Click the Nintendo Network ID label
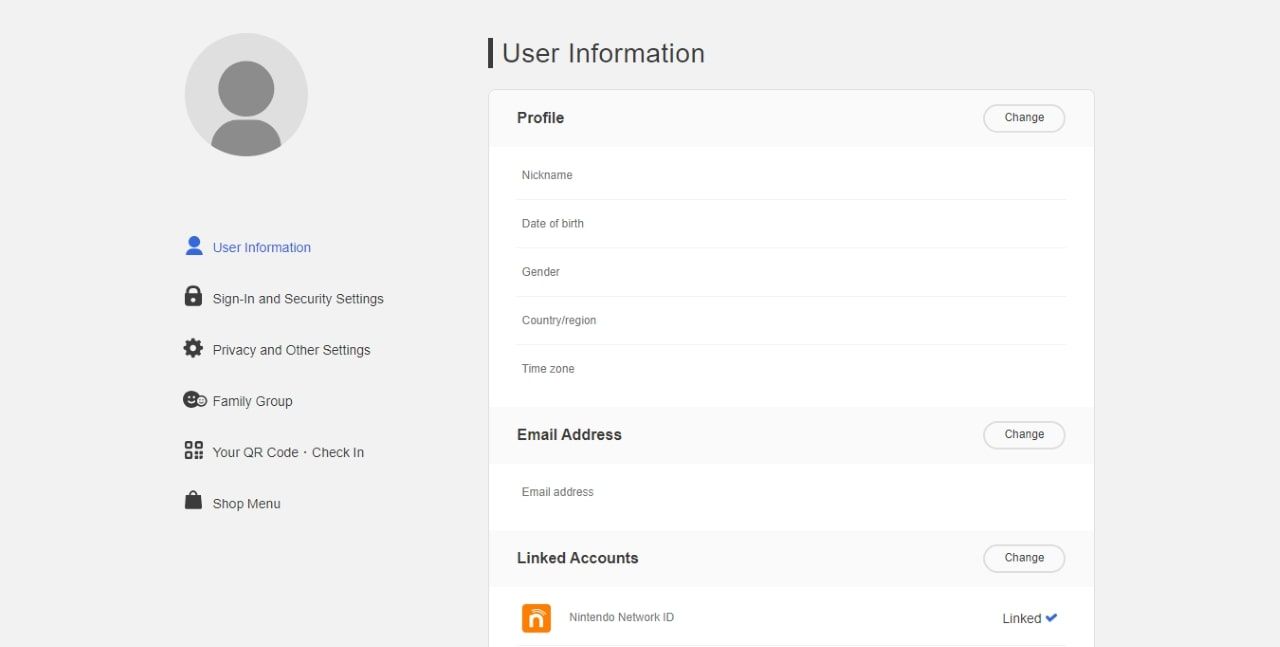 [621, 617]
